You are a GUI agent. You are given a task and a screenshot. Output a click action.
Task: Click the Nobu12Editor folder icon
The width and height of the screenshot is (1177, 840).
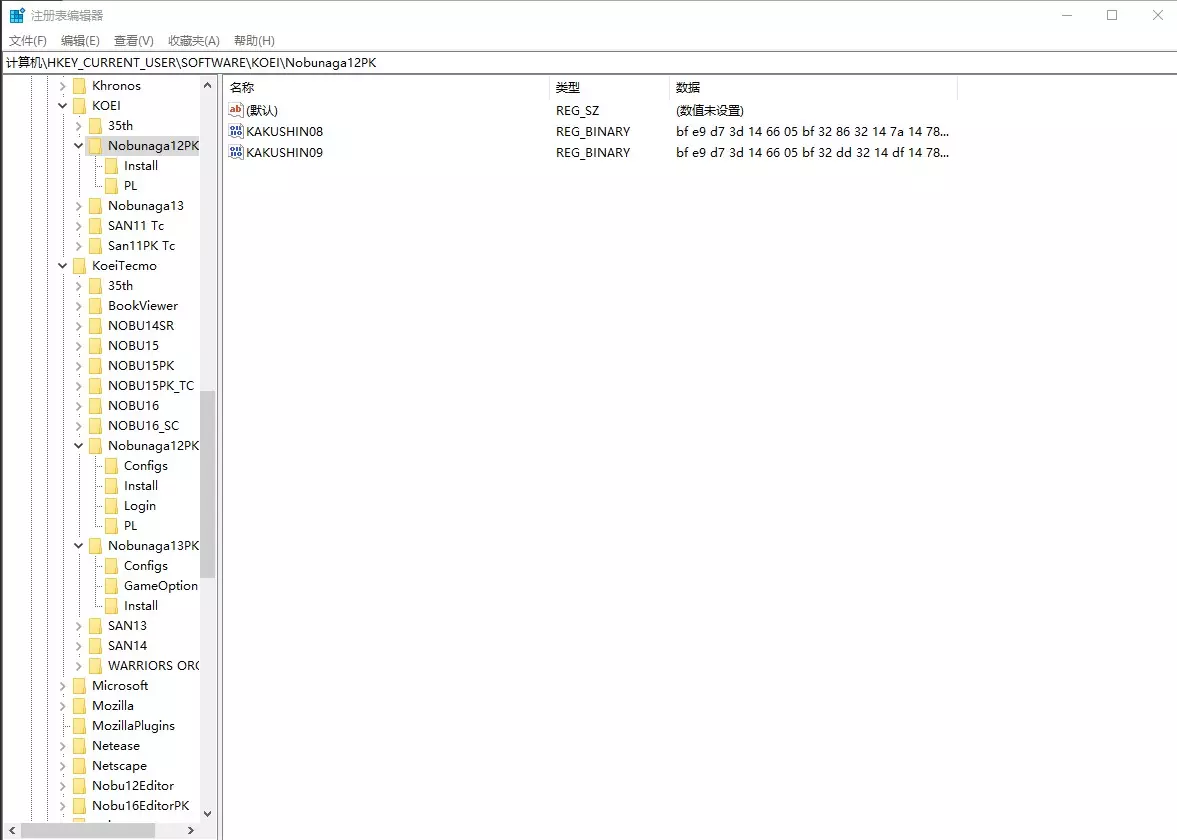80,786
